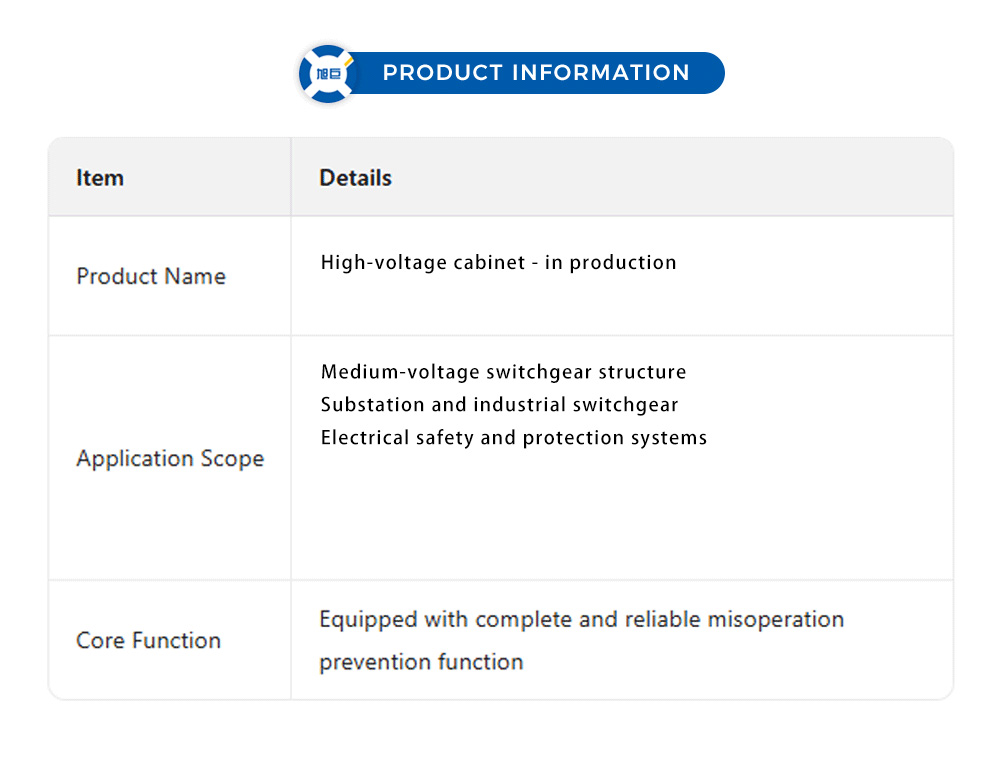Image resolution: width=1000 pixels, height=760 pixels.
Task: Click the Application Scope row label
Action: tap(170, 459)
